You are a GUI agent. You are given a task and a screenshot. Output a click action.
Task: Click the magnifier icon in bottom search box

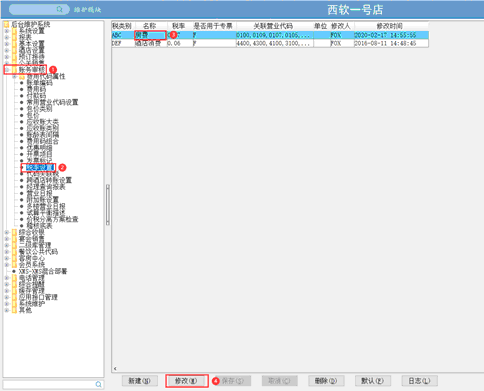point(99,384)
